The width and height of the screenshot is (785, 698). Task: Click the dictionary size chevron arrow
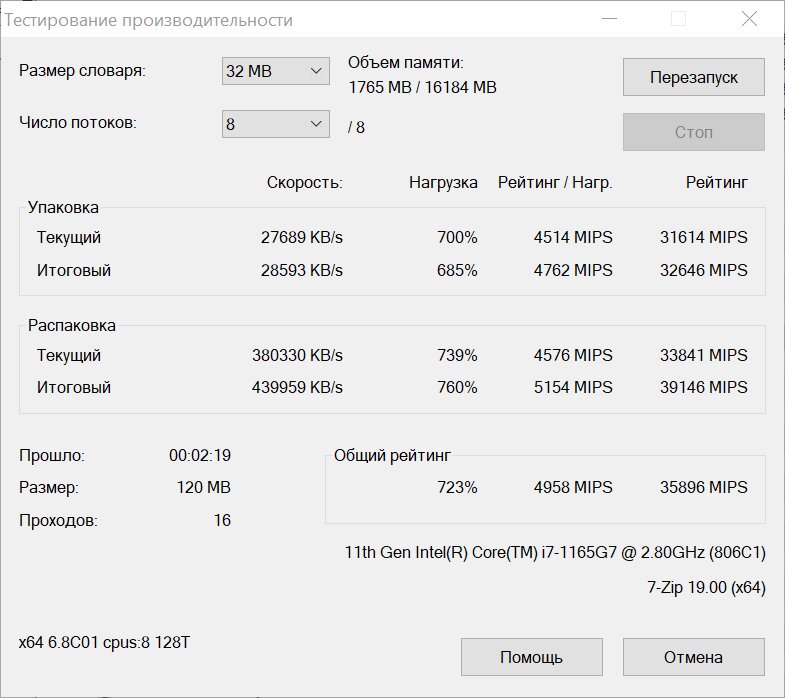pos(316,71)
